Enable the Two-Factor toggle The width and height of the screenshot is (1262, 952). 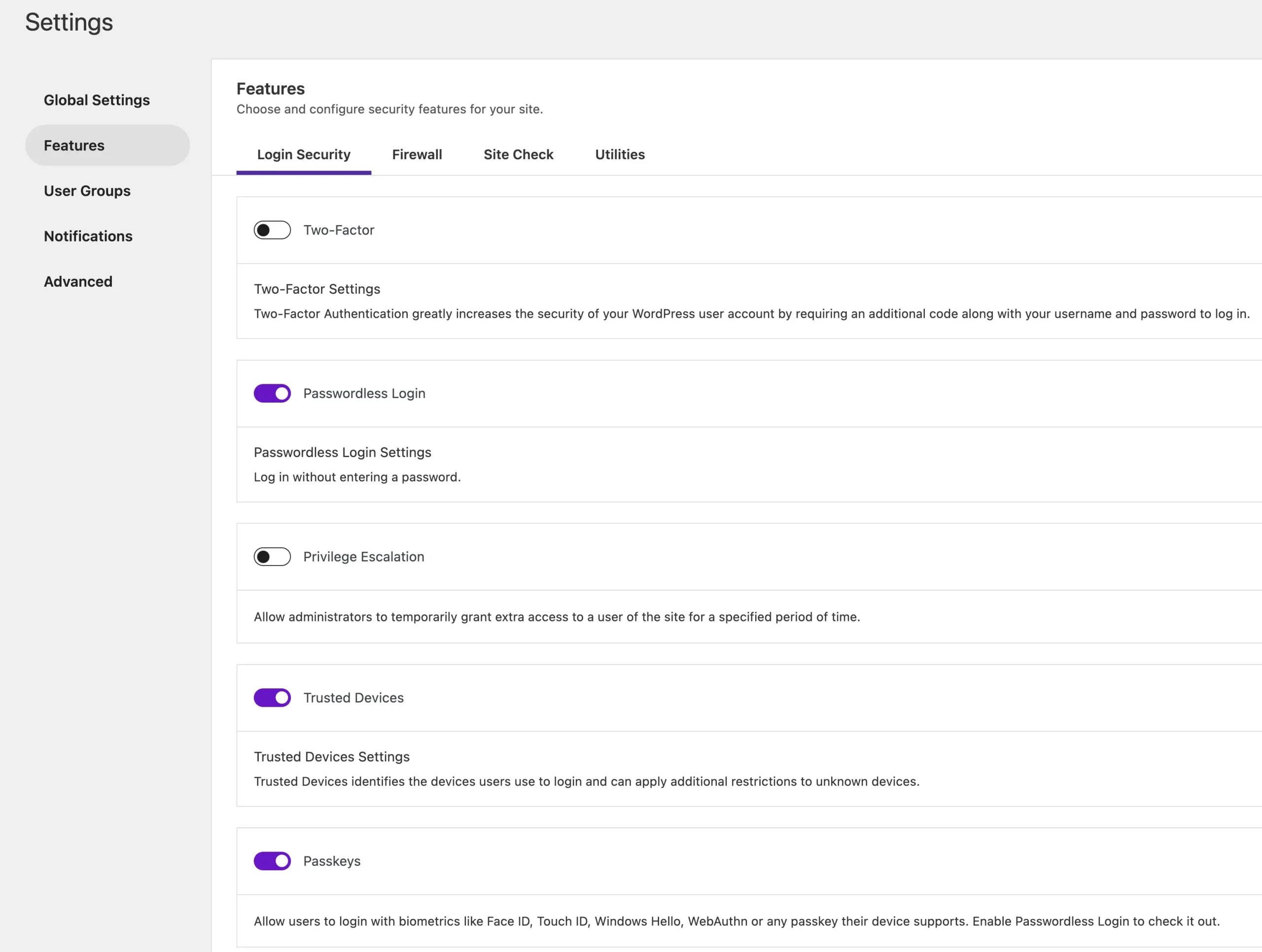(x=272, y=230)
